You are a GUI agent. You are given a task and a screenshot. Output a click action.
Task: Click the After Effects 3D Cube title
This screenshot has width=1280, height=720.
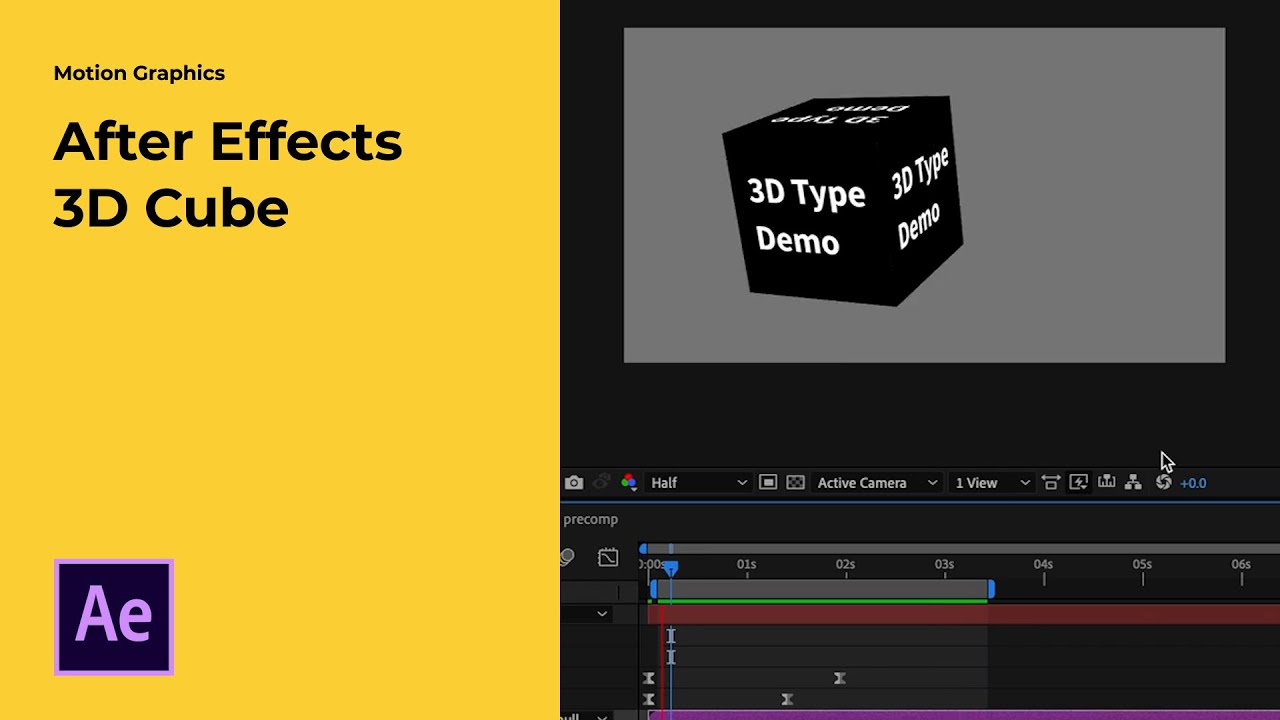[228, 175]
